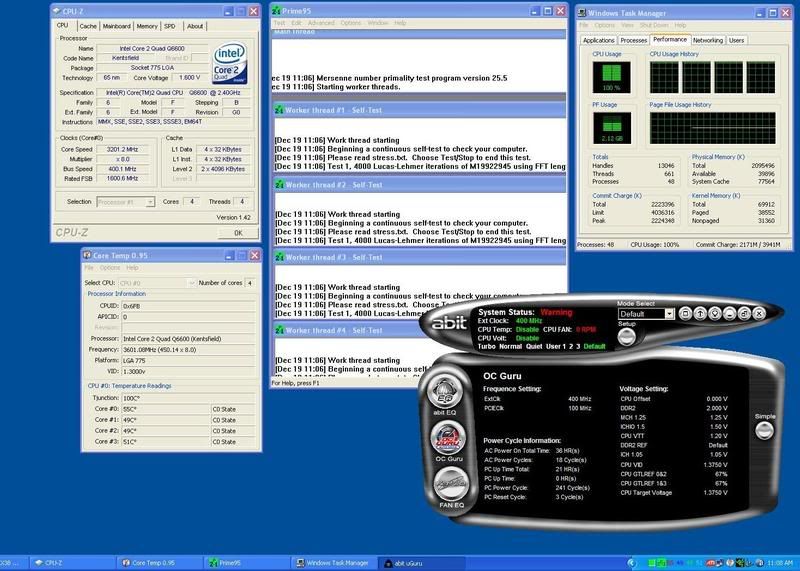This screenshot has width=800, height=571.
Task: Expand hidden tray icons with the arrow
Action: (x=632, y=563)
